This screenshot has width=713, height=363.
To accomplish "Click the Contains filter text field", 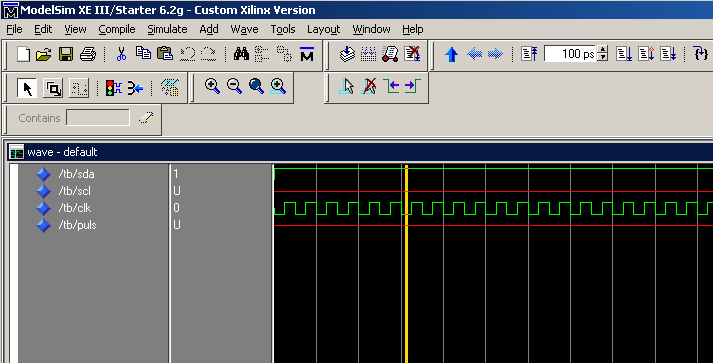I will [98, 118].
